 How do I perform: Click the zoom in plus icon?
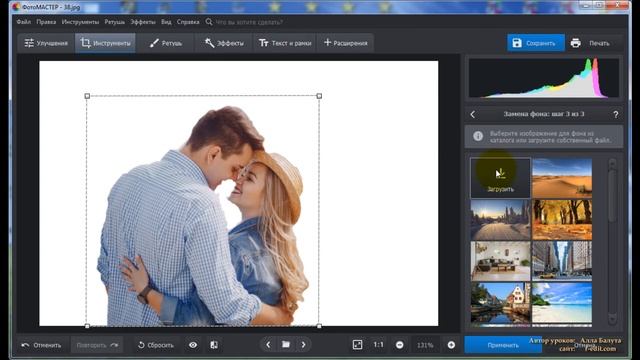coord(451,345)
